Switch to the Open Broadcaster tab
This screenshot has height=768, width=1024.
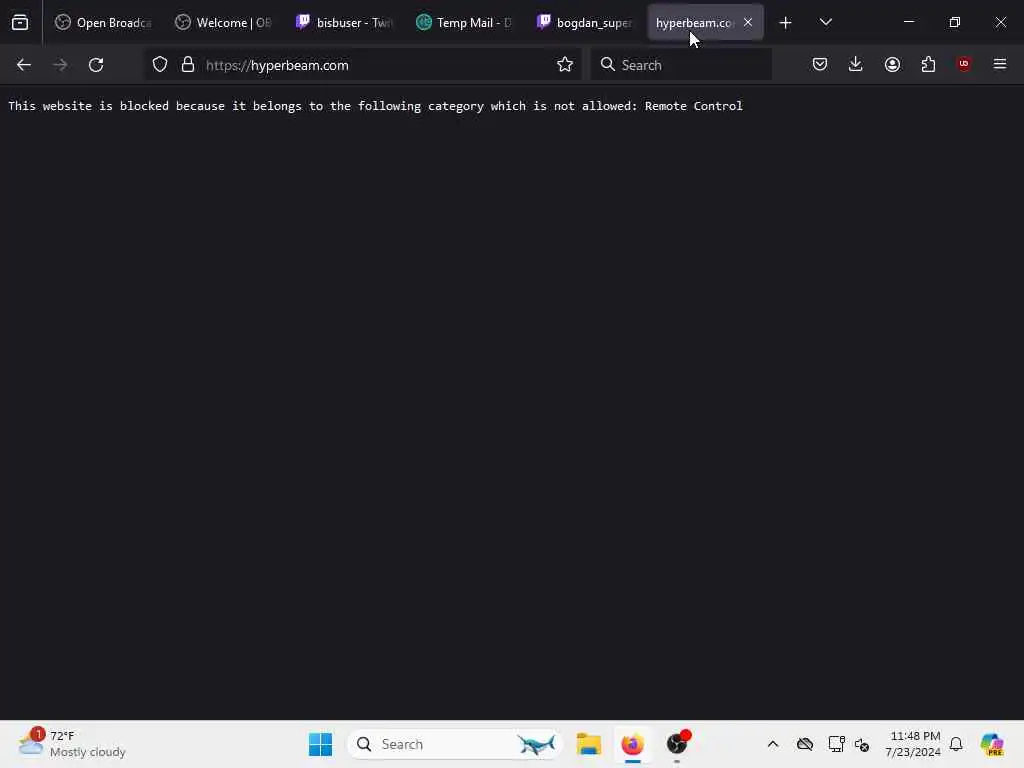click(104, 23)
